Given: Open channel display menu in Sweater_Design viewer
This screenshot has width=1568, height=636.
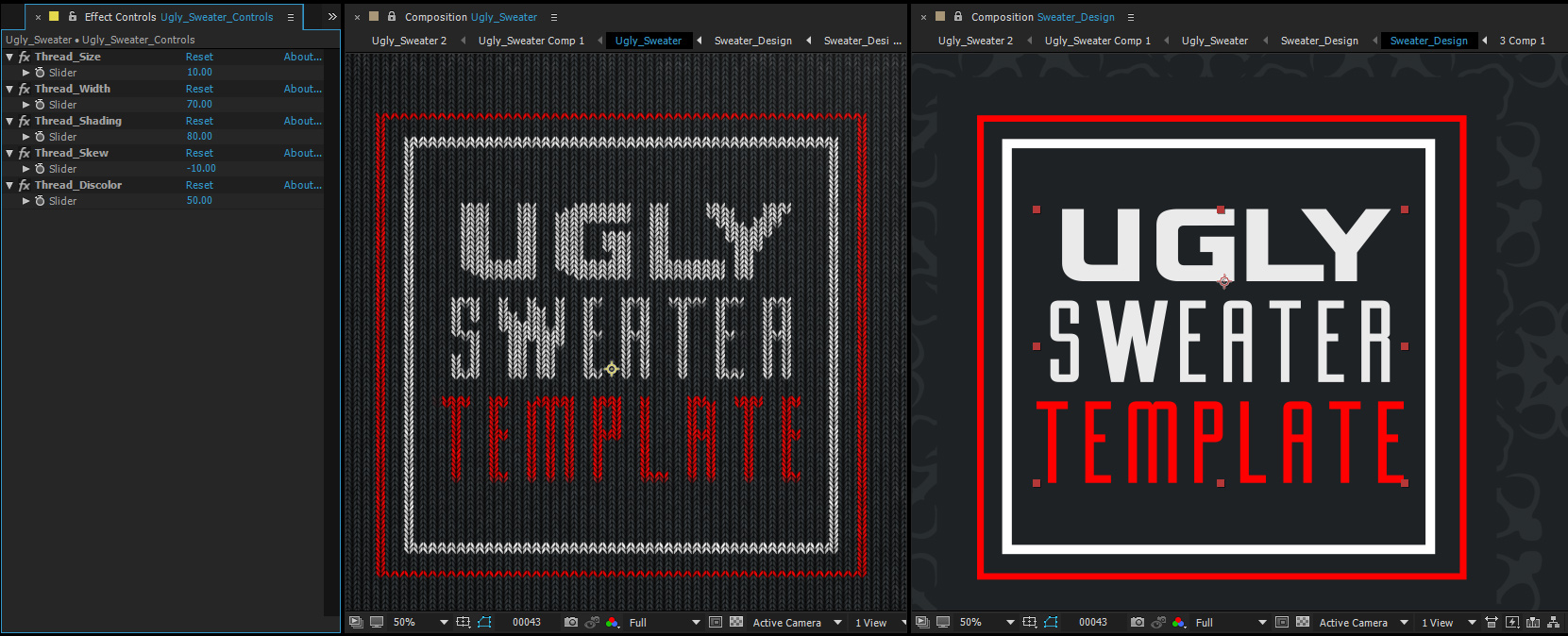Looking at the screenshot, I should (x=1179, y=623).
